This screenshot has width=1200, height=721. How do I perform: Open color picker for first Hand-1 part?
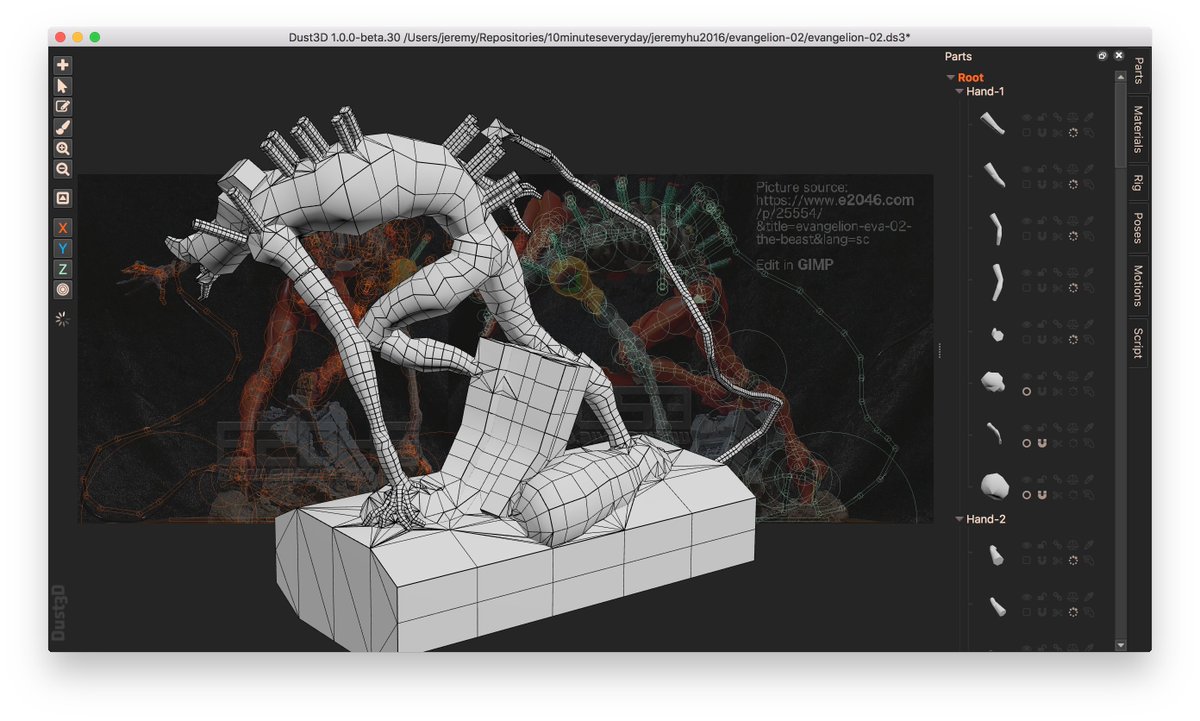(x=1089, y=117)
